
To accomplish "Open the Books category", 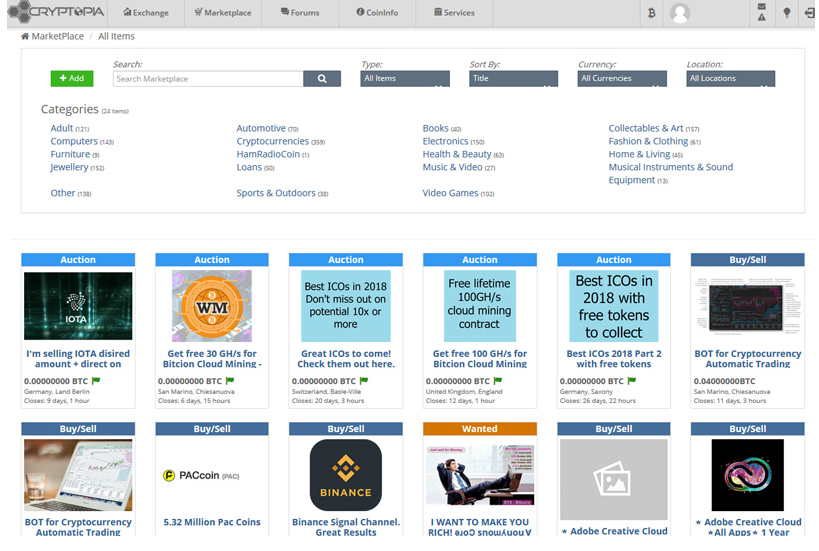I will tap(436, 128).
